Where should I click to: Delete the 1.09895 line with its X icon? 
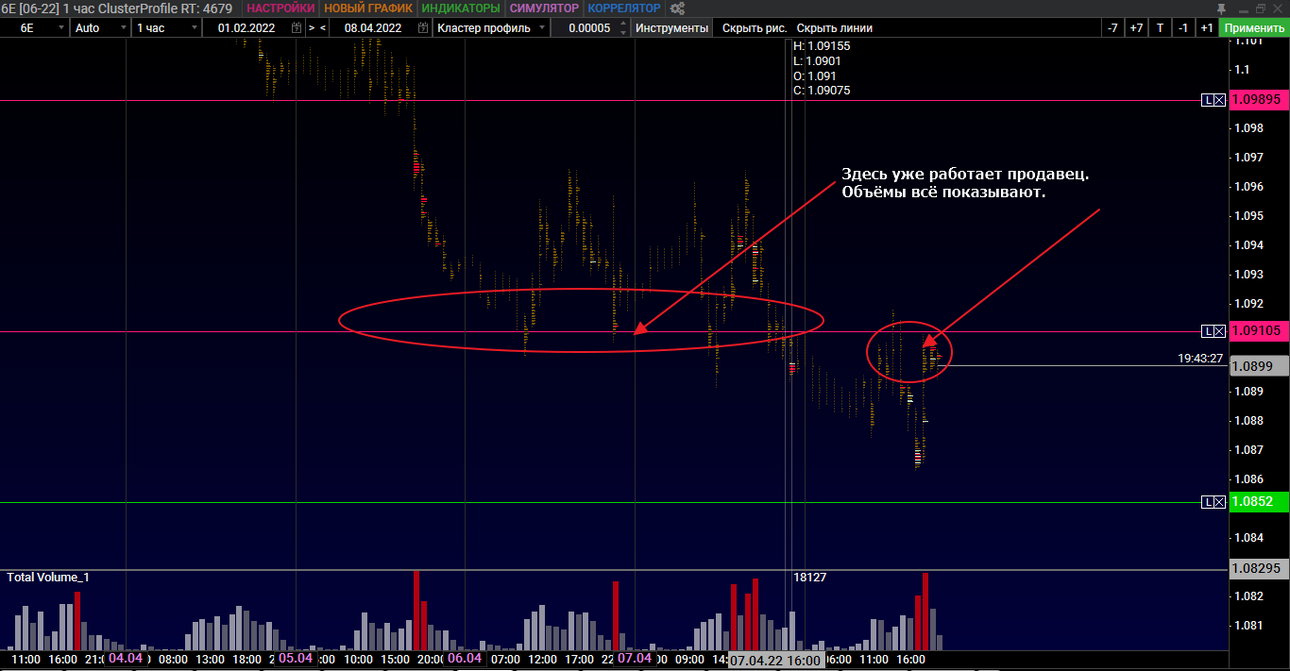(x=1220, y=100)
